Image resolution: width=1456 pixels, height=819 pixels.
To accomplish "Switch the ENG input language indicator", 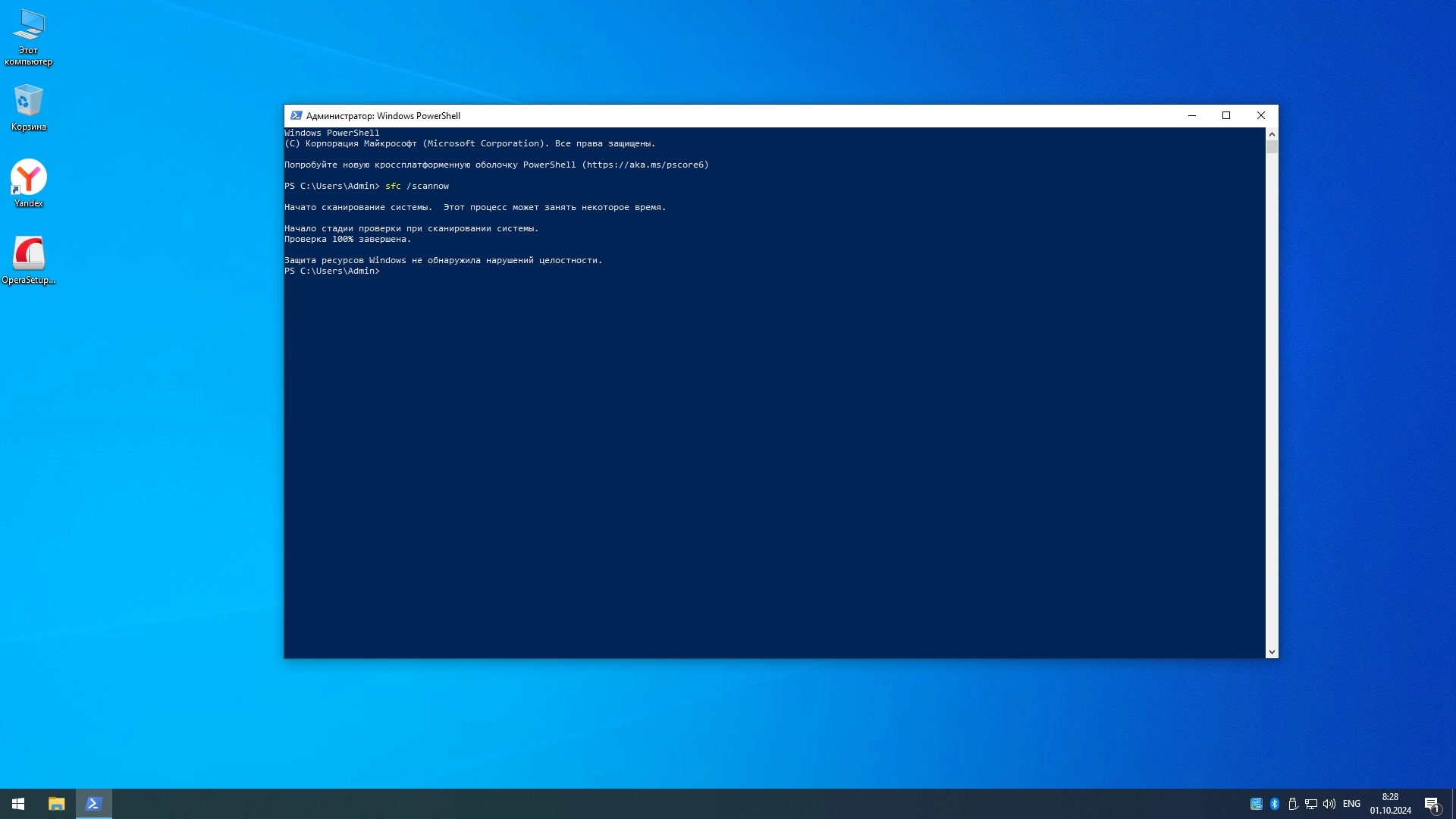I will point(1351,804).
